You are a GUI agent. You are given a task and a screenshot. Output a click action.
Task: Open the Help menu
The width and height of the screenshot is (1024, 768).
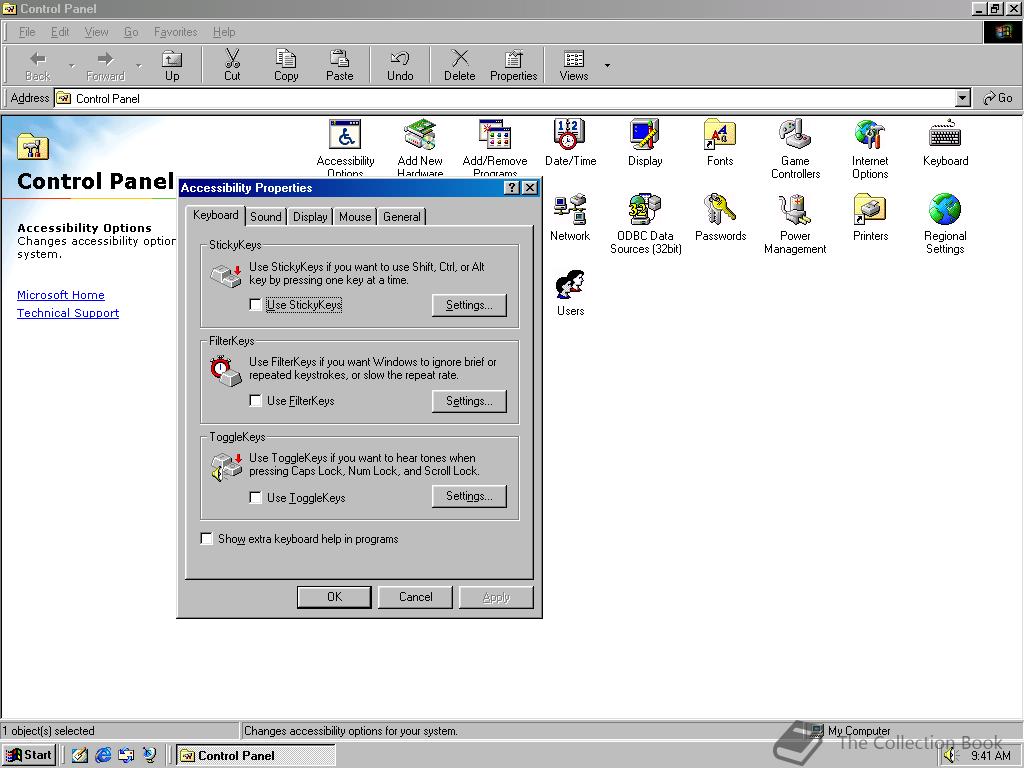[224, 32]
